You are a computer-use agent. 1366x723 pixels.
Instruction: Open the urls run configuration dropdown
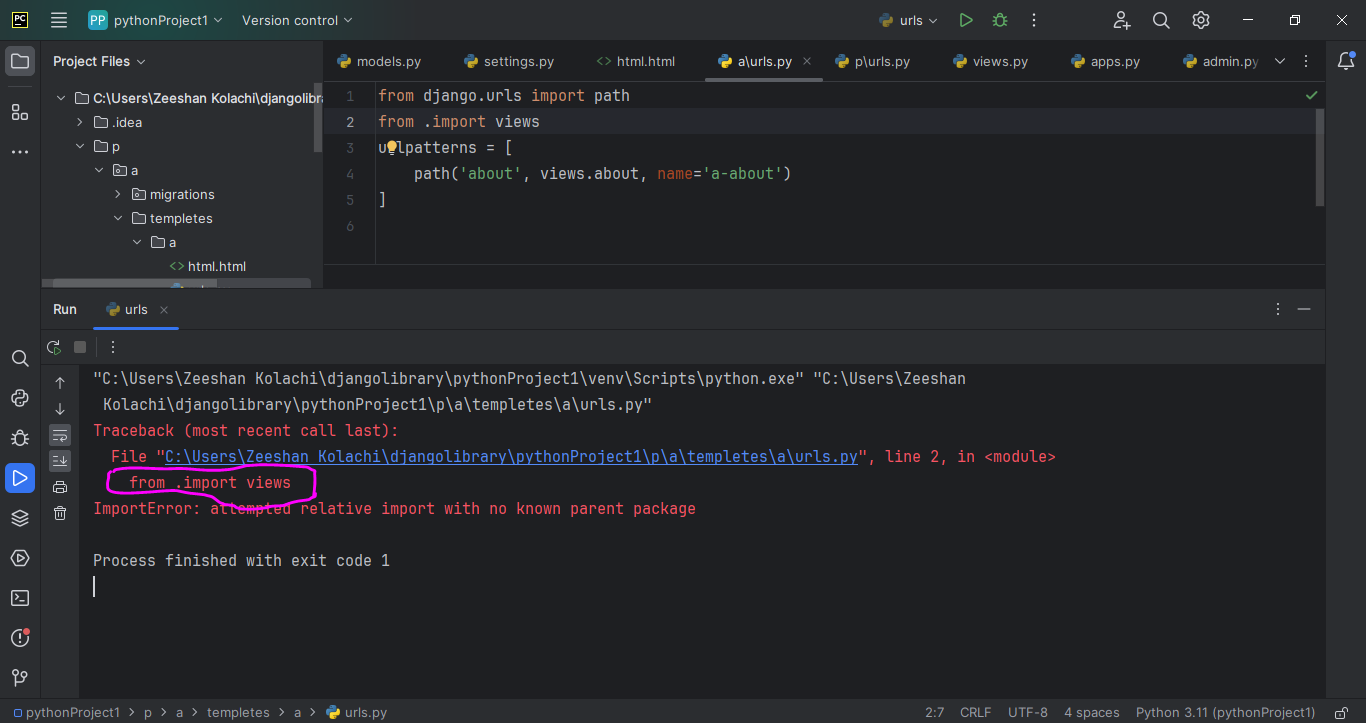[x=908, y=20]
